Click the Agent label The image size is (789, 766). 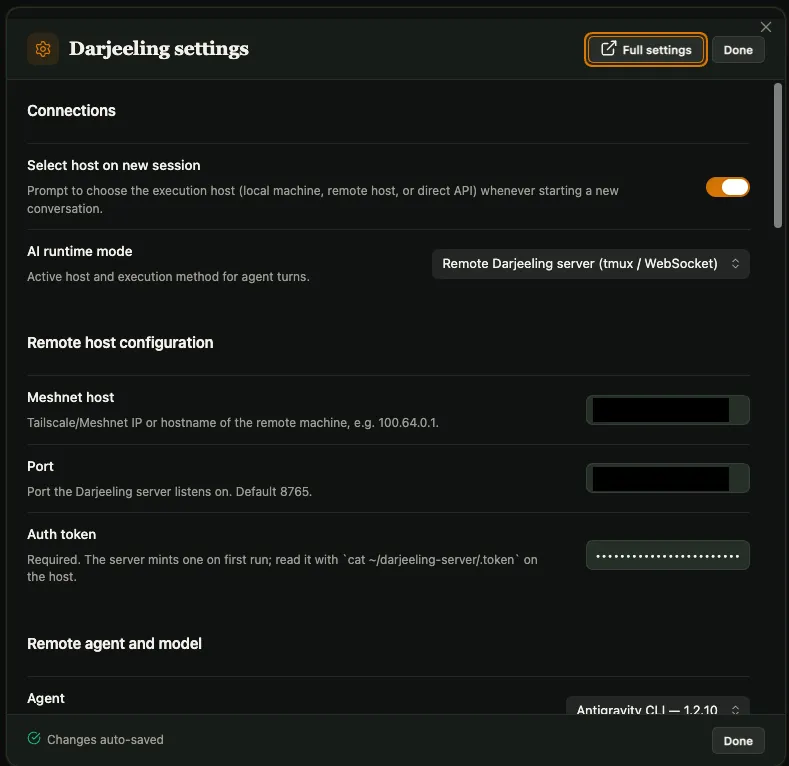pos(46,699)
